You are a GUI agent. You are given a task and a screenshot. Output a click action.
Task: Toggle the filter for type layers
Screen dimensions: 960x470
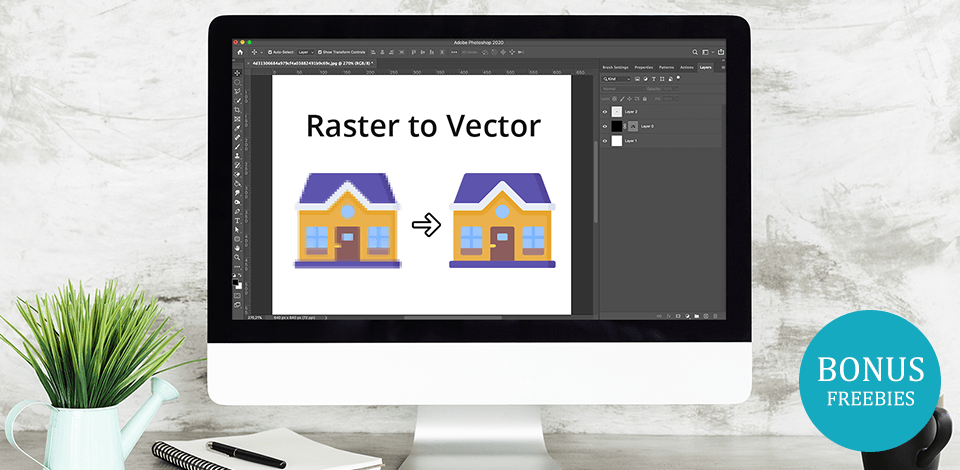[654, 79]
